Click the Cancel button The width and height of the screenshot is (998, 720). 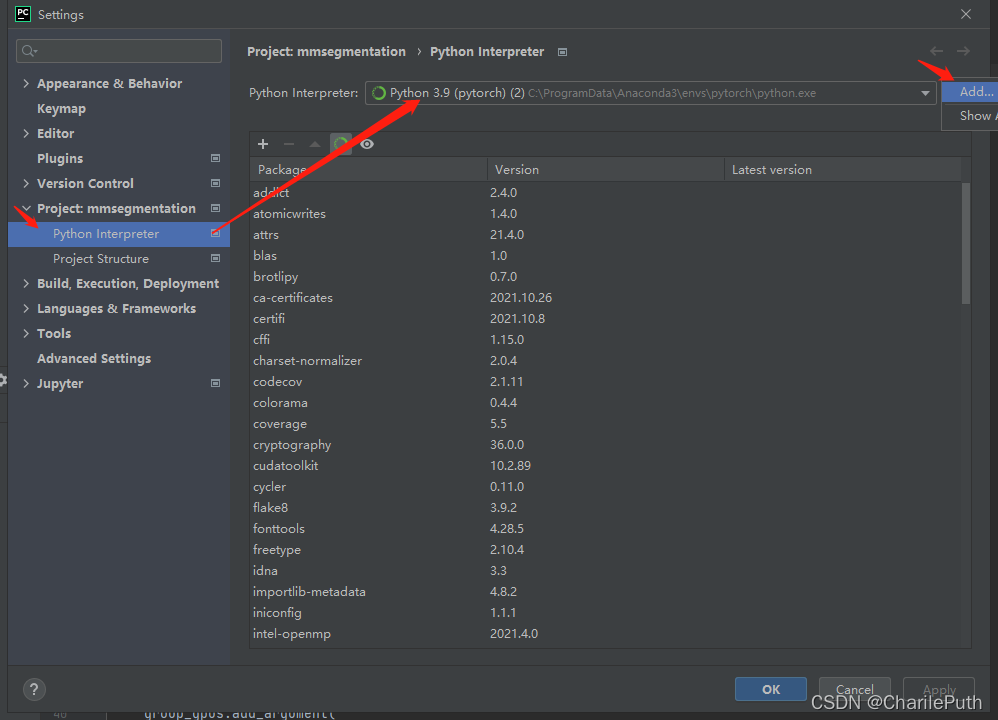tap(855, 689)
